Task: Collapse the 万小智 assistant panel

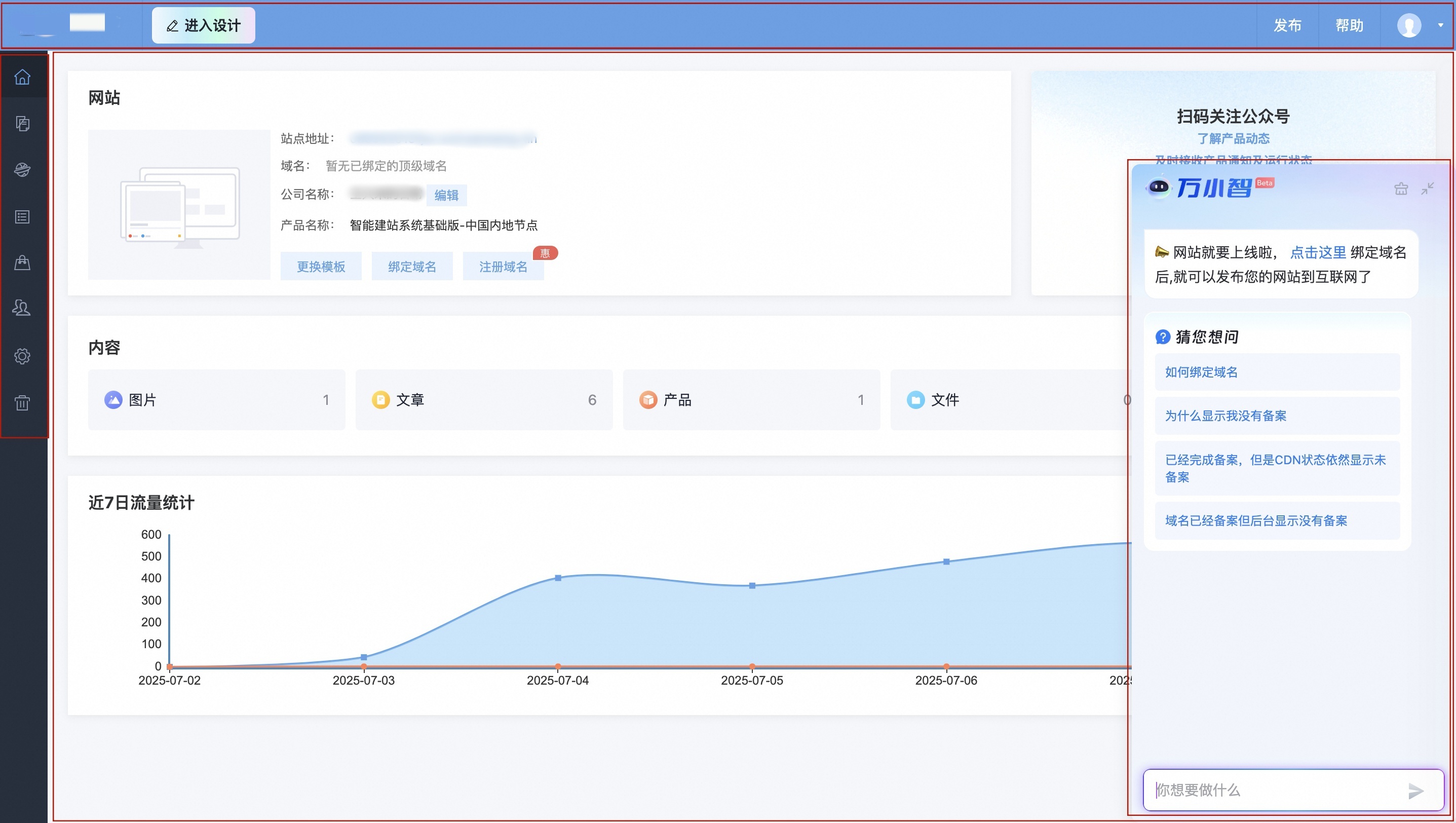Action: [x=1427, y=189]
